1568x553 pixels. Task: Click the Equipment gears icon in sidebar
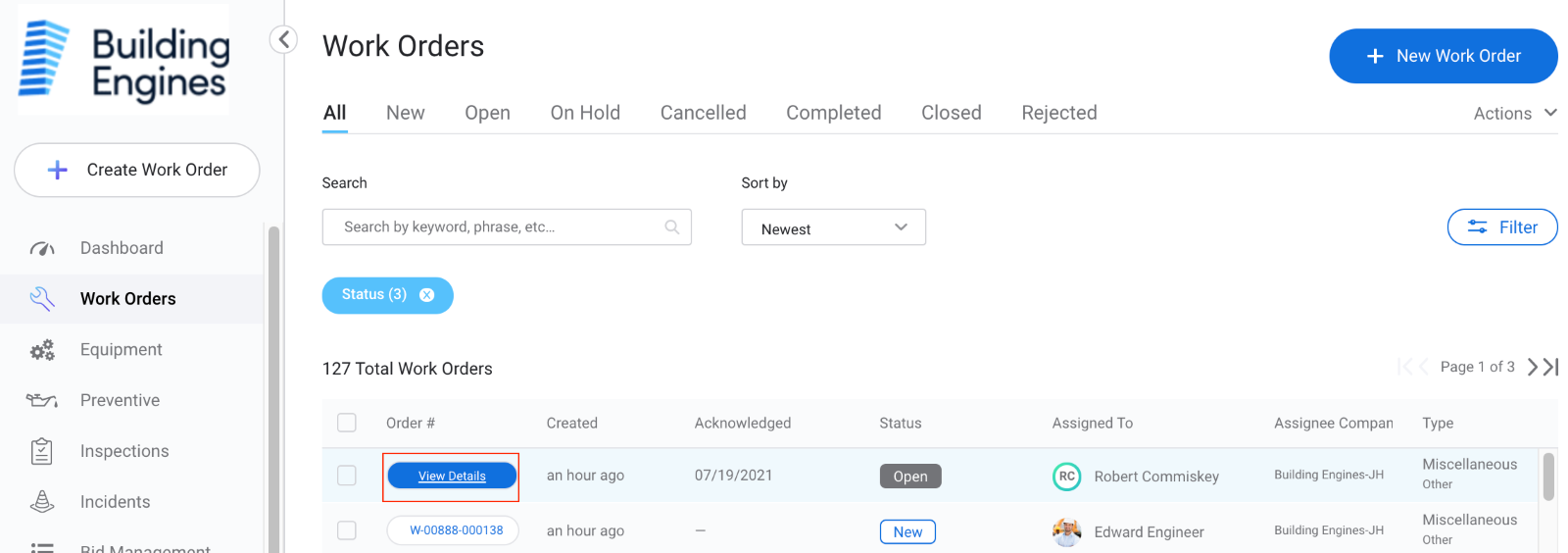point(42,350)
